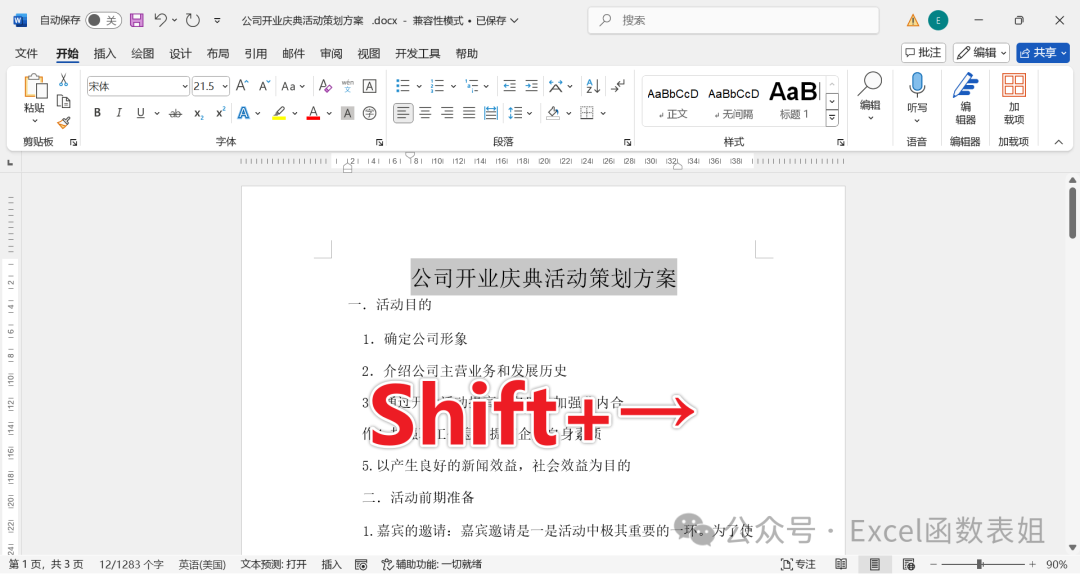Center align the paragraph

(x=425, y=113)
